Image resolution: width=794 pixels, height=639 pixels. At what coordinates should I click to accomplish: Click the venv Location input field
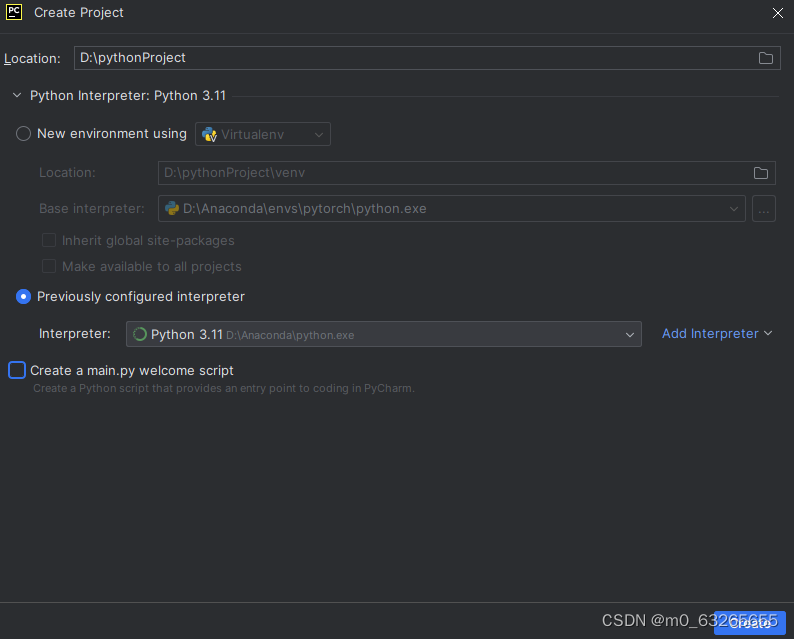point(466,173)
